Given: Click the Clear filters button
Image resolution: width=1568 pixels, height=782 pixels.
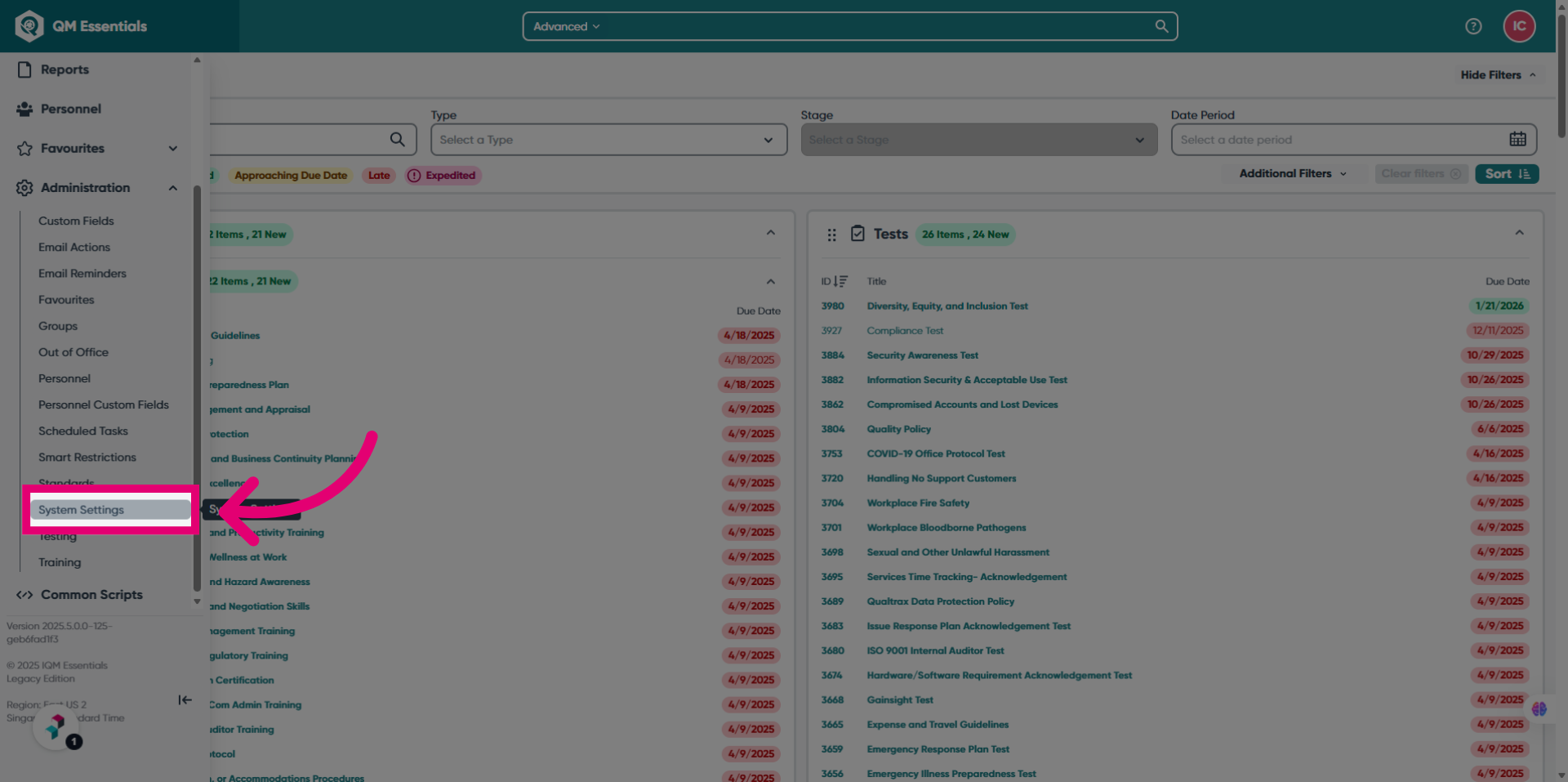Looking at the screenshot, I should tap(1421, 173).
